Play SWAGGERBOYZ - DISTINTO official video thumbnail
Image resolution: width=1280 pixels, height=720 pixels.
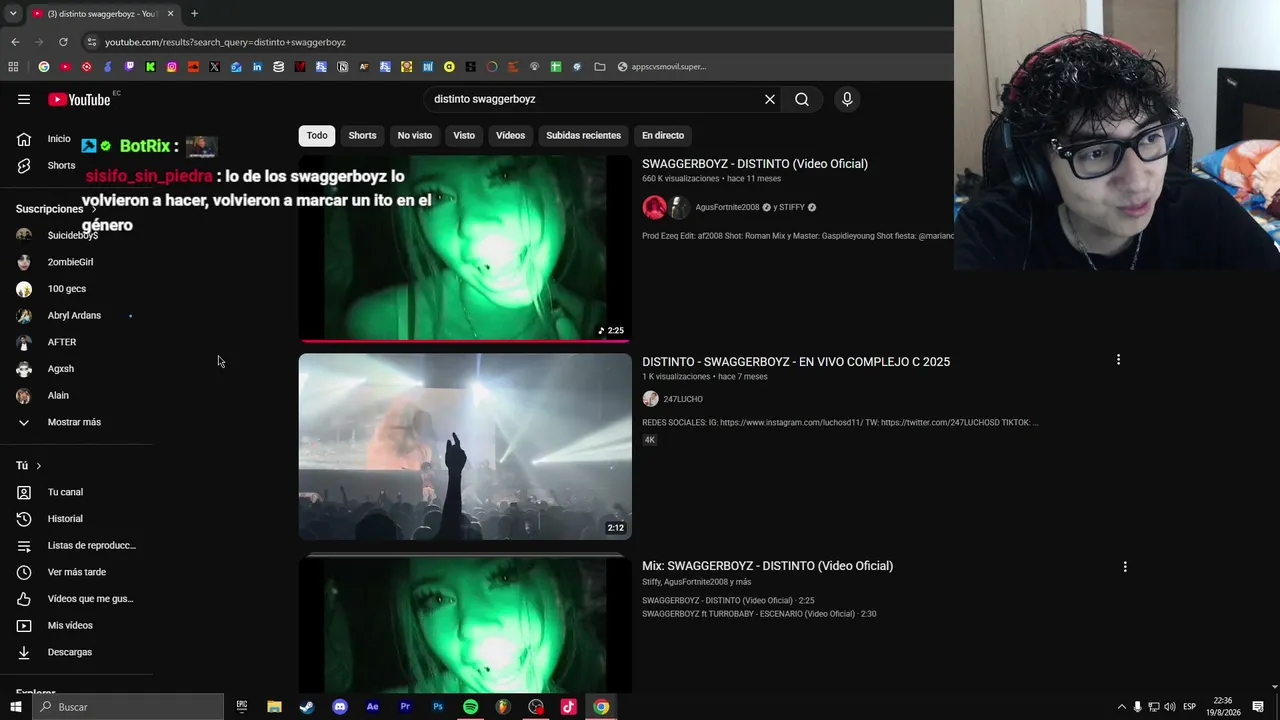465,248
